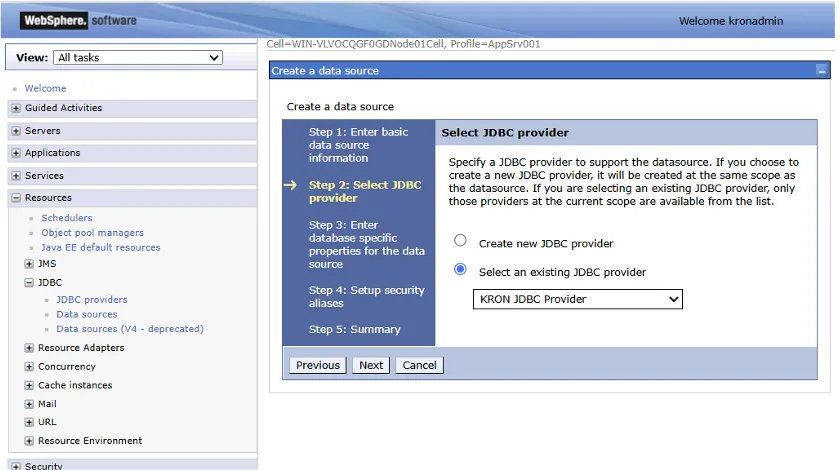Select the existing JDBC provider radio
This screenshot has width=840, height=470.
460,269
